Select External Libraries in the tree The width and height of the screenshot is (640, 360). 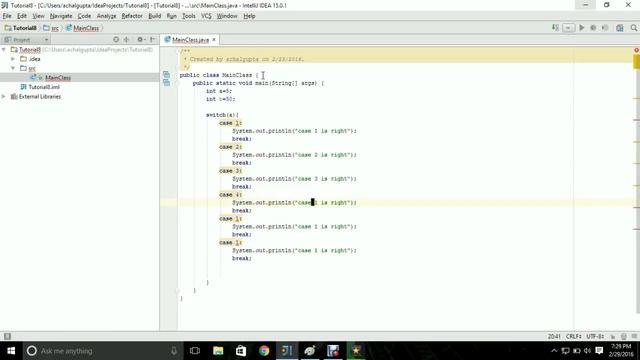point(40,96)
